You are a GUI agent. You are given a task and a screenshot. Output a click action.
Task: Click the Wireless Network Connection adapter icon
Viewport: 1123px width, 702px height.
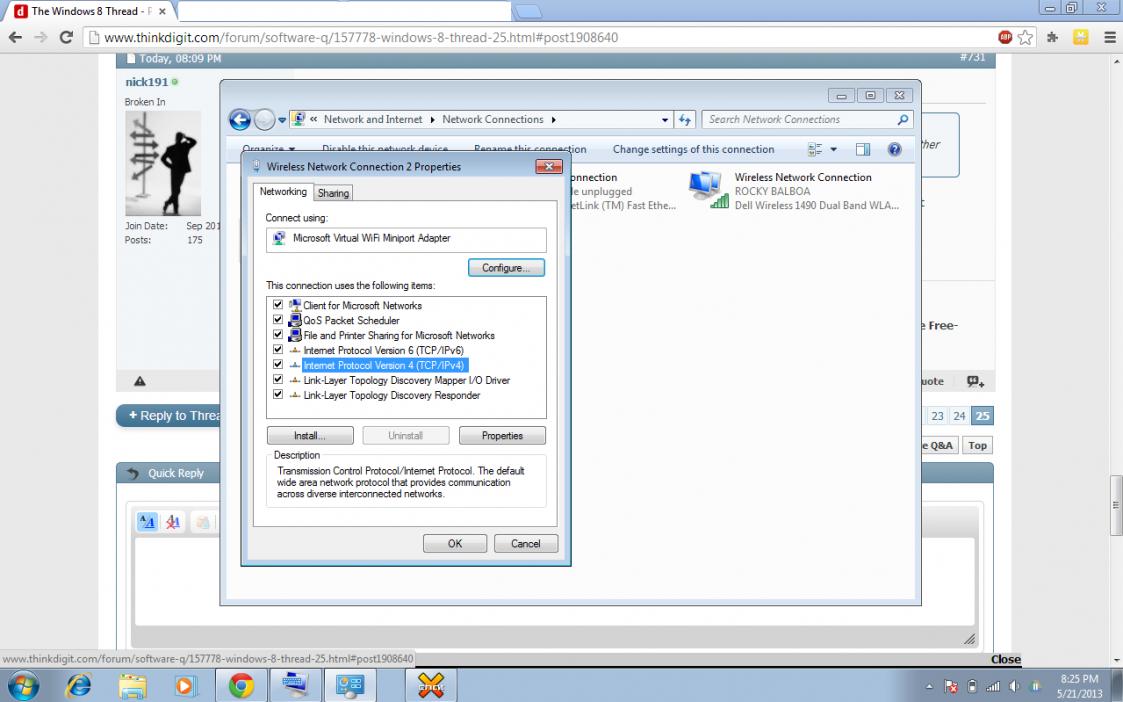(x=708, y=190)
